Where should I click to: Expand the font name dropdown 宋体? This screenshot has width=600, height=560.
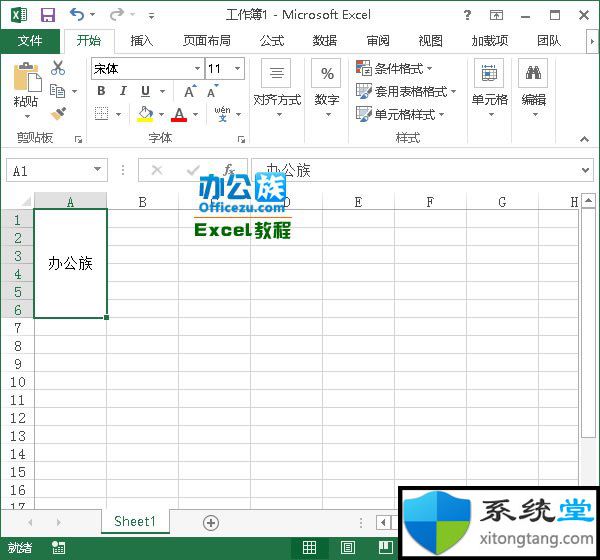[x=197, y=69]
